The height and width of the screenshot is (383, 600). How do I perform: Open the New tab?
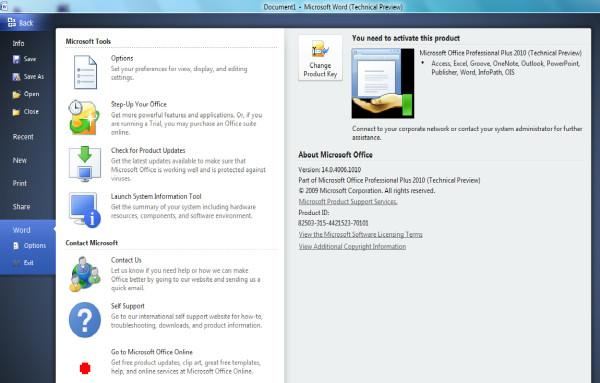coord(20,160)
